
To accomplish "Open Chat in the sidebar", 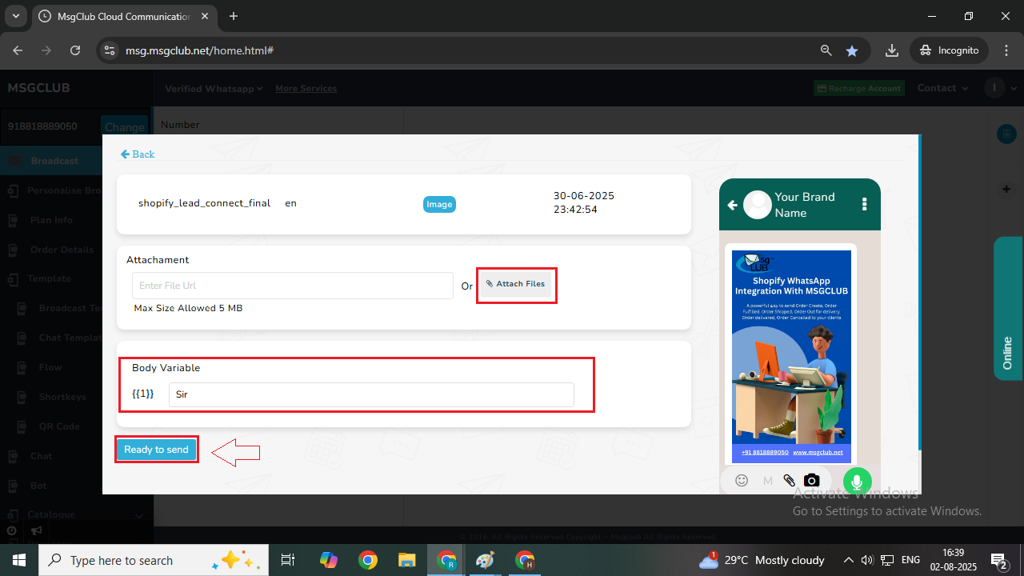I will pyautogui.click(x=41, y=456).
